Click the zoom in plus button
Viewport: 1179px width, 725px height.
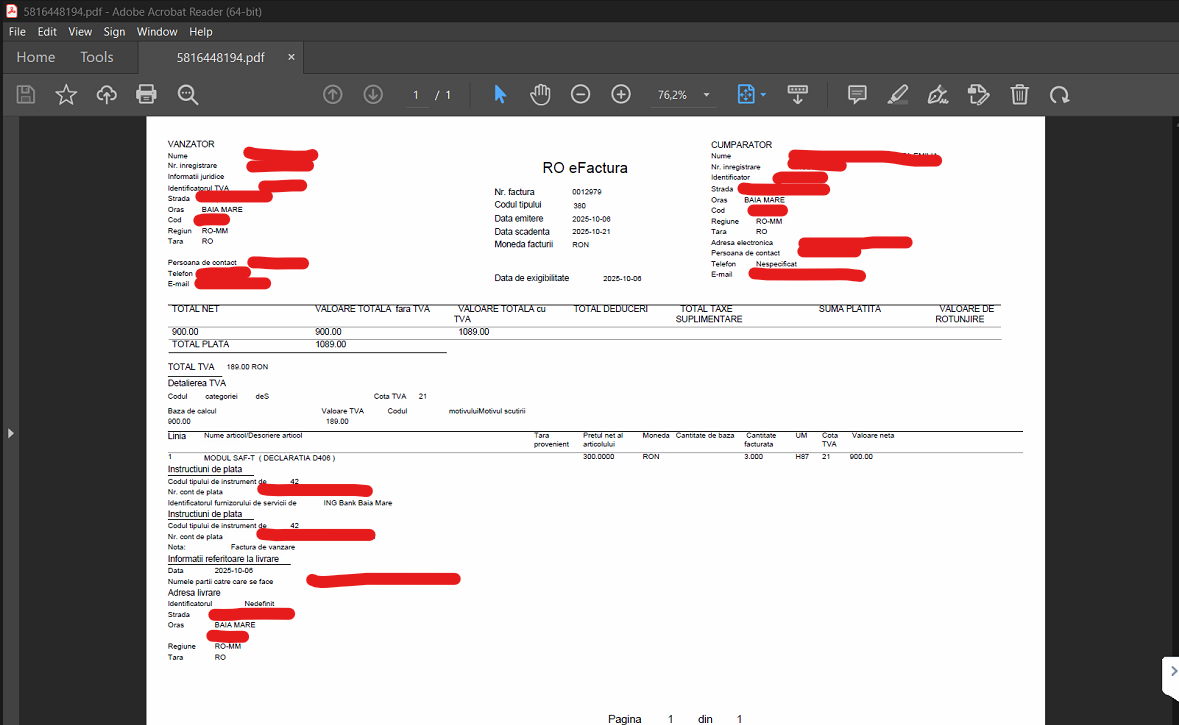621,95
